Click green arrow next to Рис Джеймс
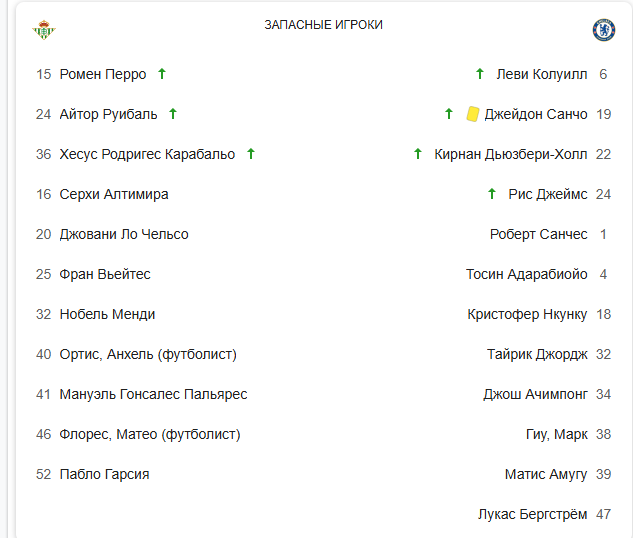633x538 pixels. [491, 194]
